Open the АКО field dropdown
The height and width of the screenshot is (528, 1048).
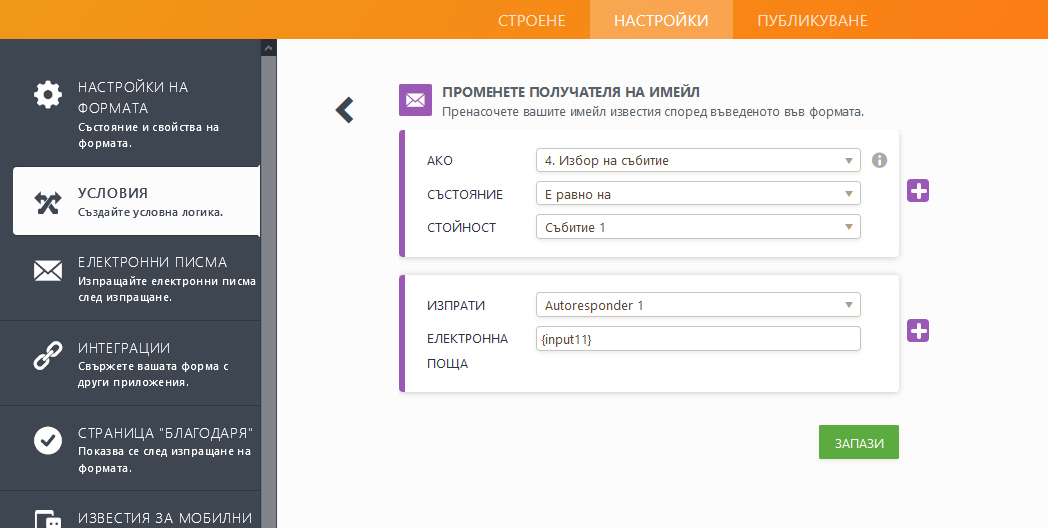698,160
